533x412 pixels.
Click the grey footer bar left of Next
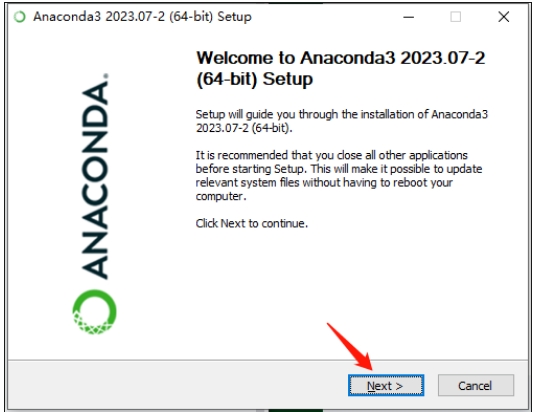point(177,385)
